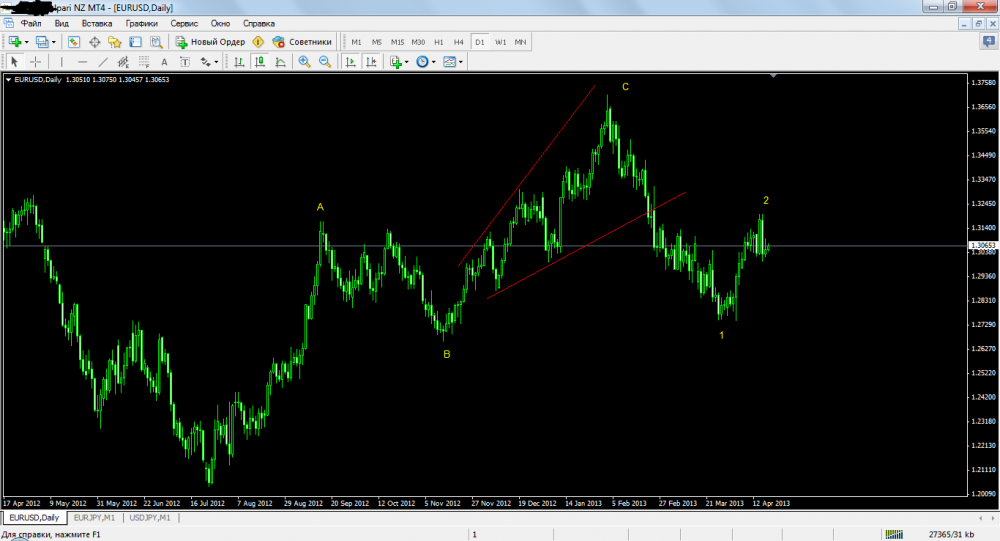Set timeframe to MN

[520, 42]
